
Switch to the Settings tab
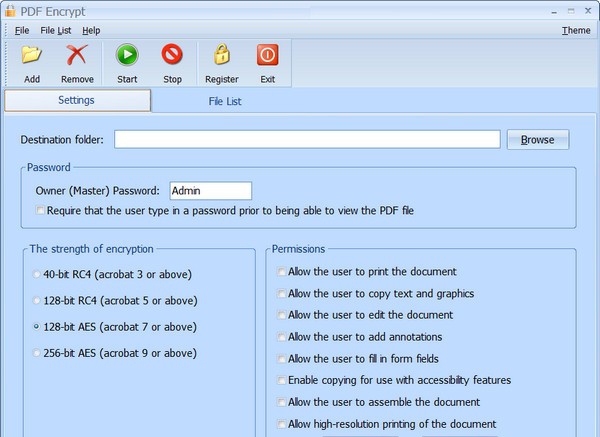click(x=78, y=100)
